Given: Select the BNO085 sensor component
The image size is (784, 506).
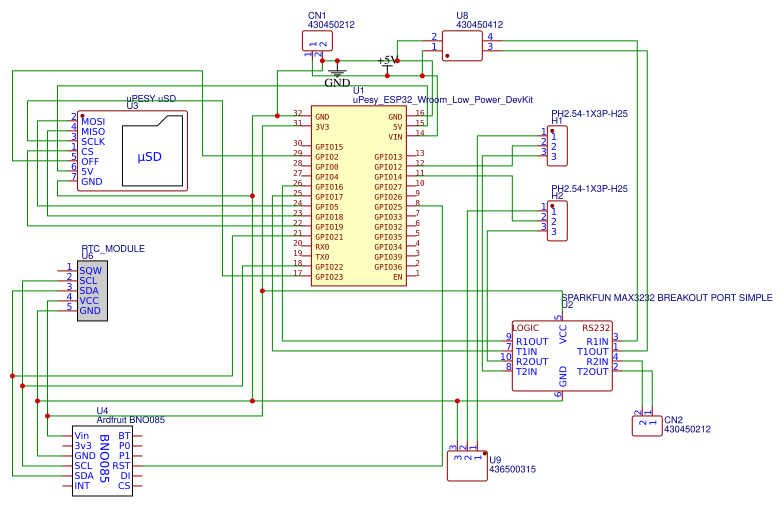Looking at the screenshot, I should 102,460.
